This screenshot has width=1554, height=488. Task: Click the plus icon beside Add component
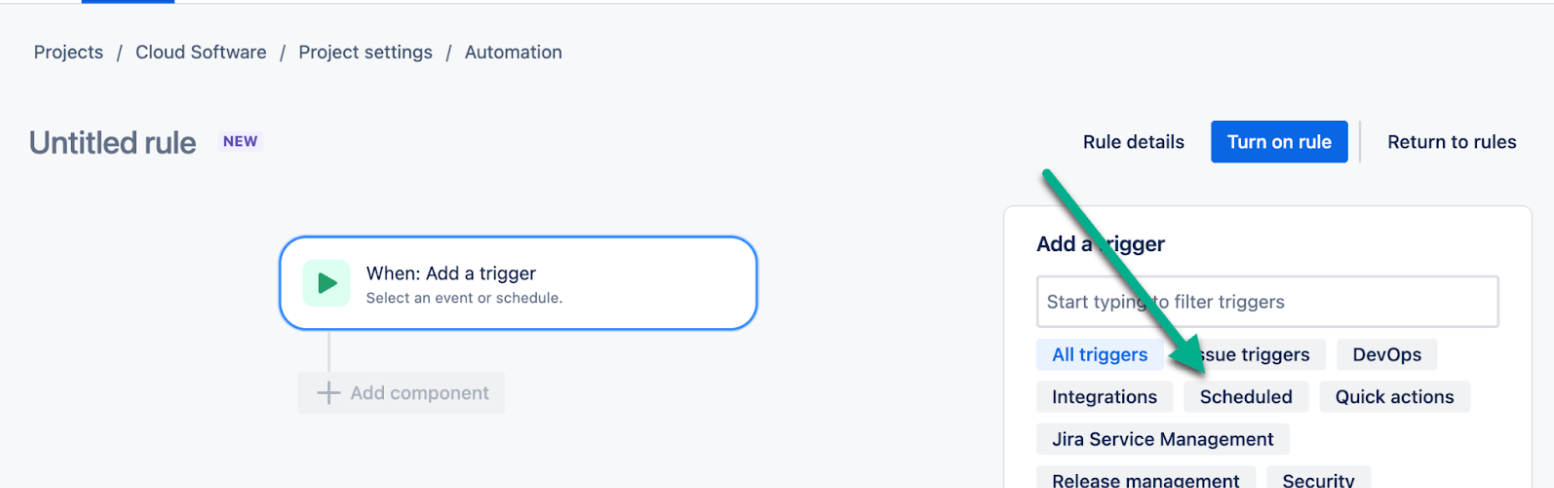328,393
